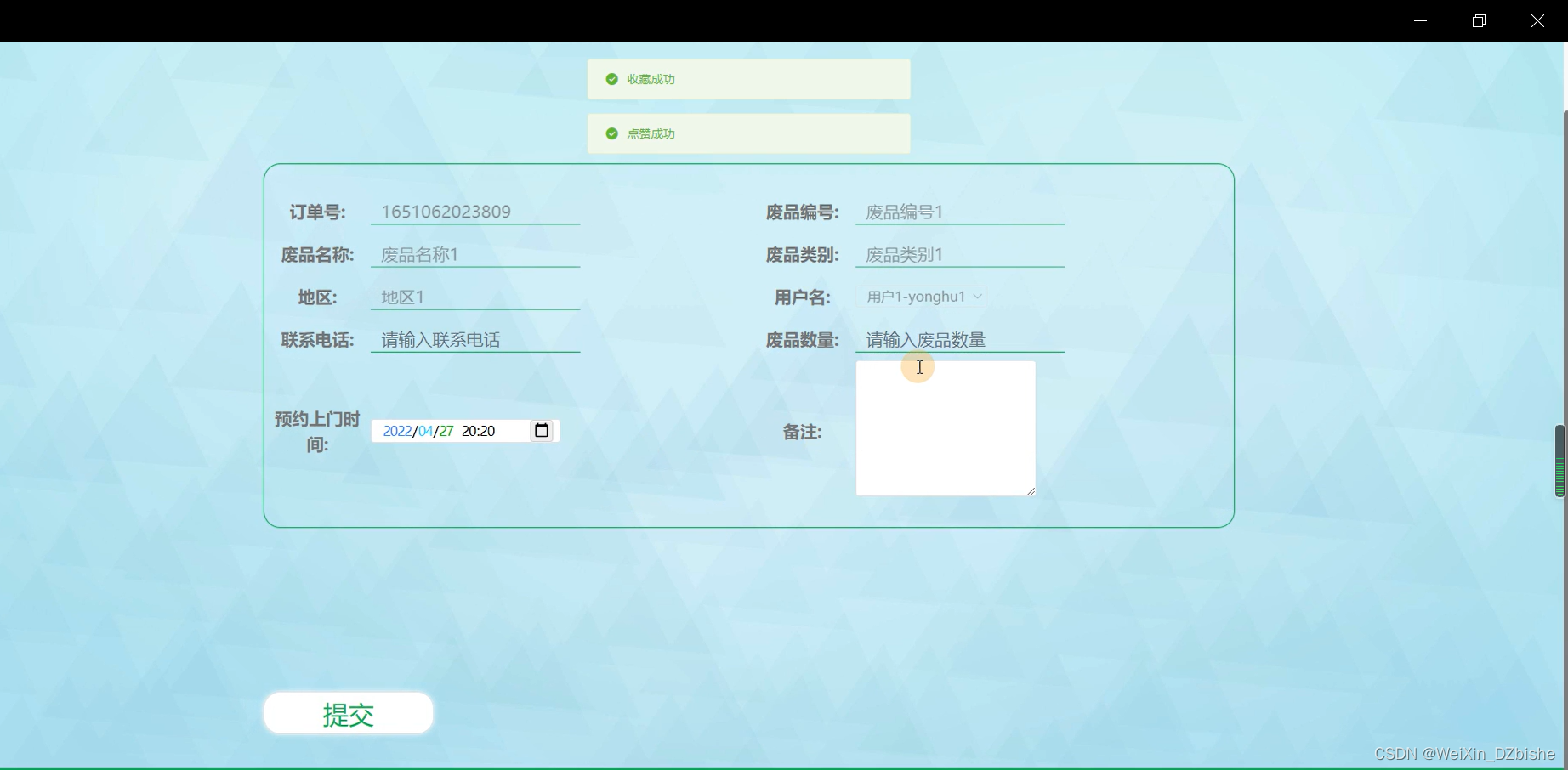The image size is (1568, 770).
Task: Click the 订单号 label
Action: tap(317, 212)
